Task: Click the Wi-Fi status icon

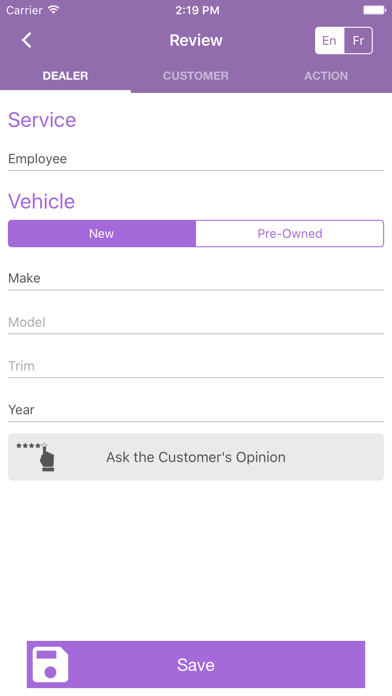Action: (54, 10)
